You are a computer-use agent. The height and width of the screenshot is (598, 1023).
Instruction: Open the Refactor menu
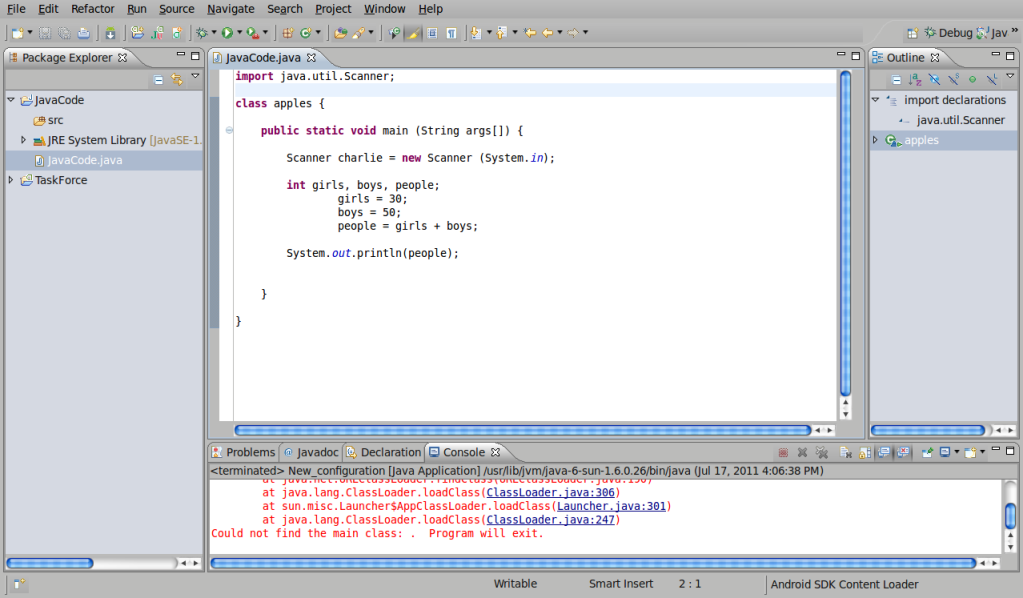click(93, 9)
